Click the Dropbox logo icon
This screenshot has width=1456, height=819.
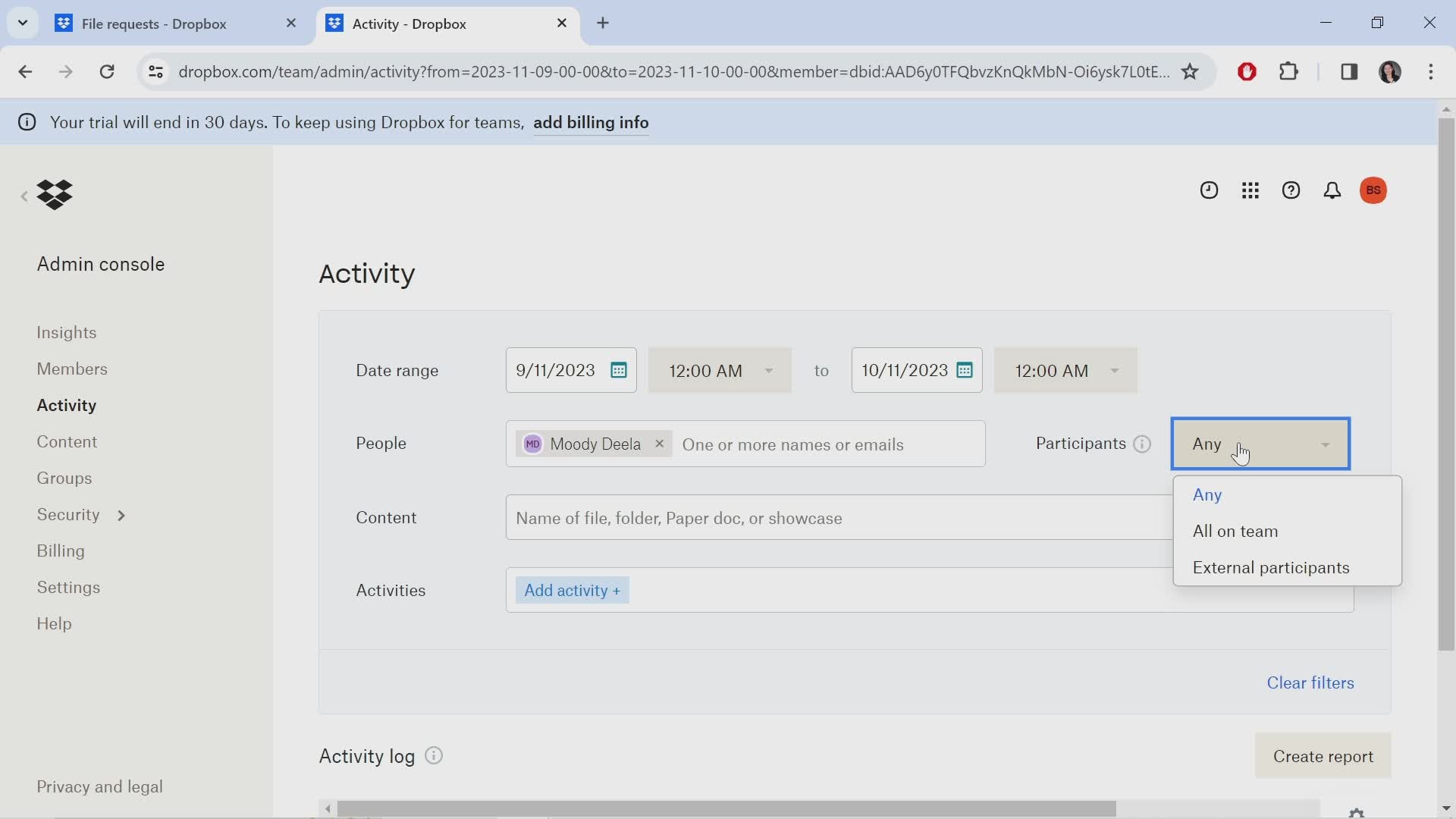(55, 195)
